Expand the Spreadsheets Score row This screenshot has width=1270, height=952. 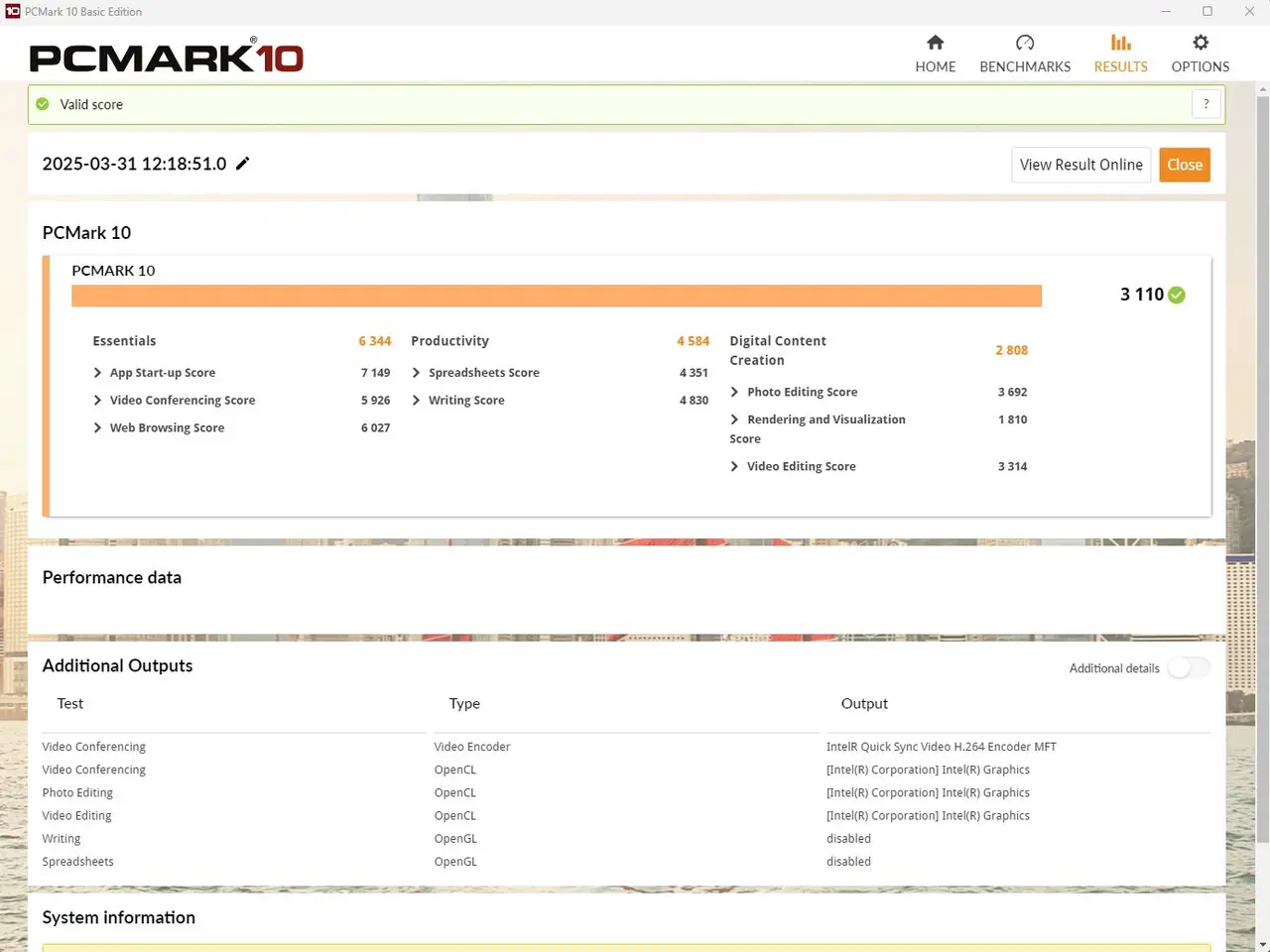[x=416, y=373]
